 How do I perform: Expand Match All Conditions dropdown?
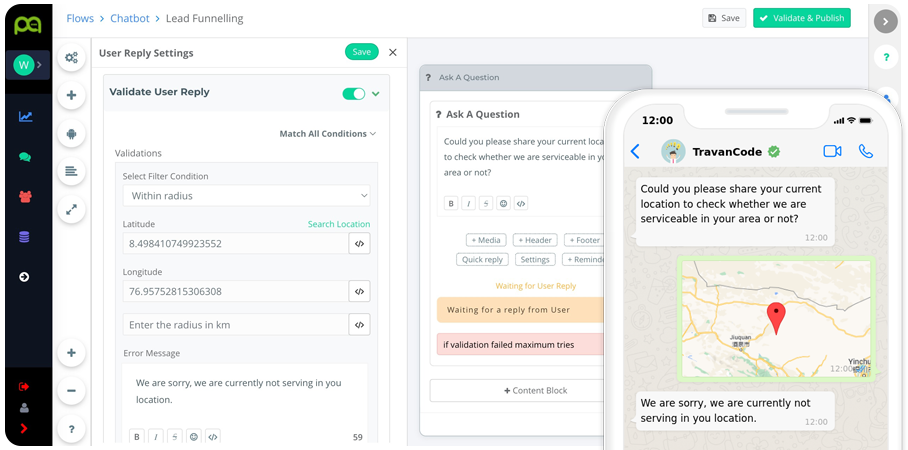(327, 134)
